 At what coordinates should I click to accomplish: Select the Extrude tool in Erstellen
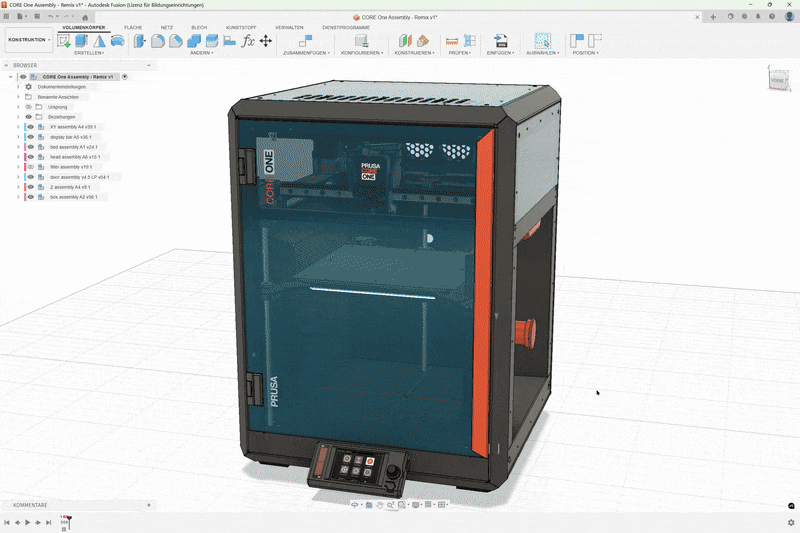point(81,41)
